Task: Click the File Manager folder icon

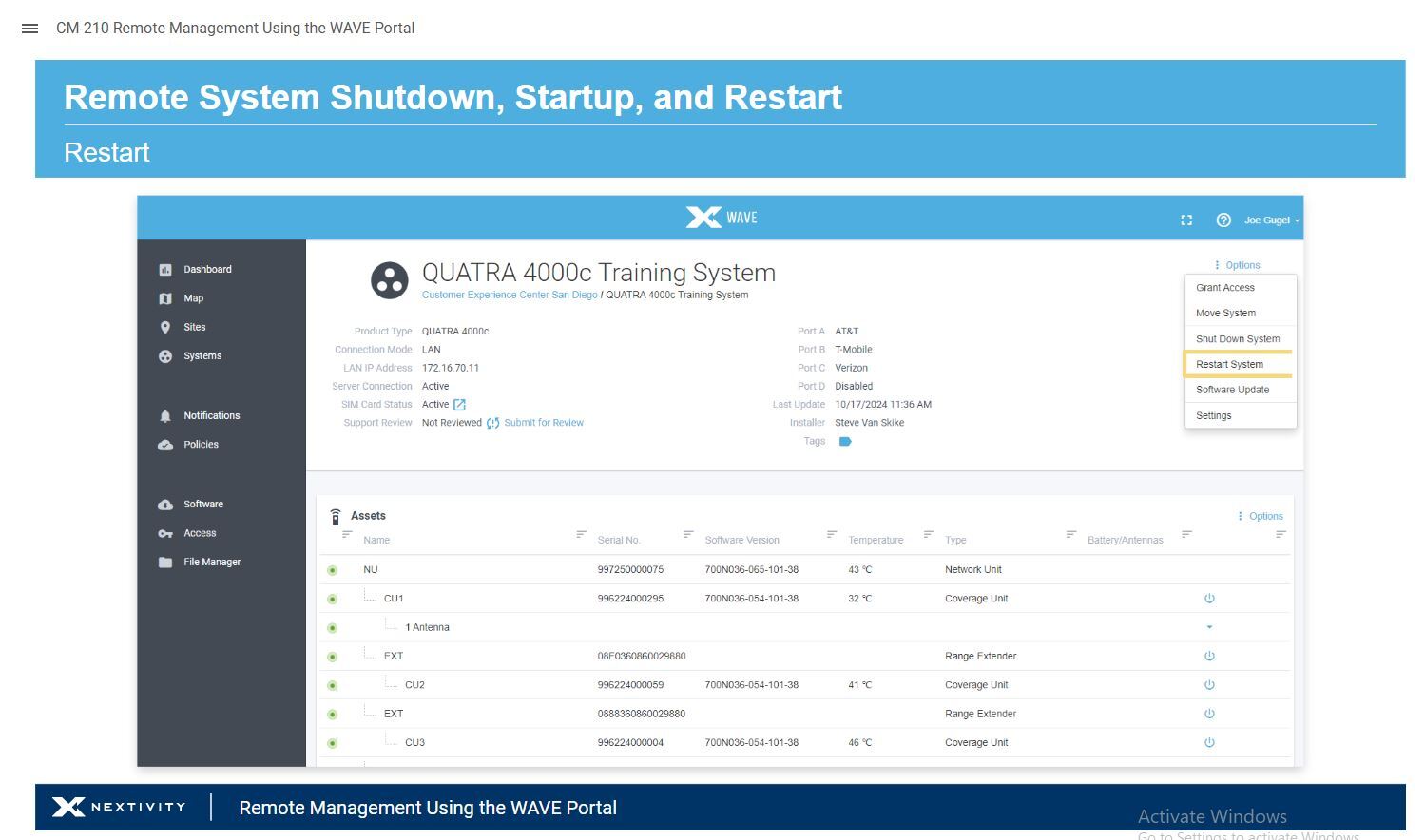Action: [165, 563]
